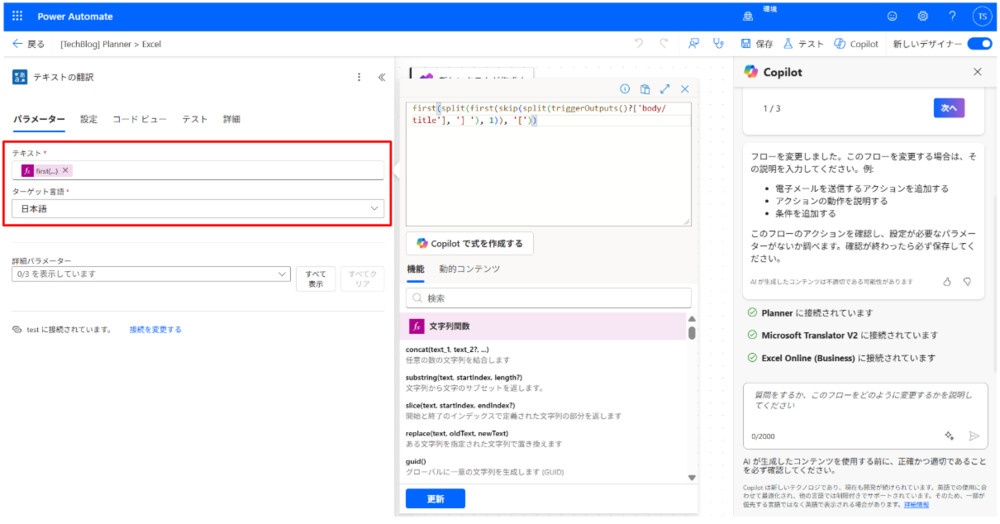1000x524 pixels.
Task: Open the settings gear in header
Action: (x=923, y=16)
